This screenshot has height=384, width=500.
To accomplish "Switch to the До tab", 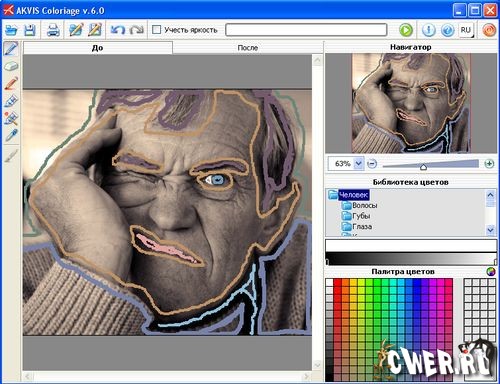I will [97, 48].
